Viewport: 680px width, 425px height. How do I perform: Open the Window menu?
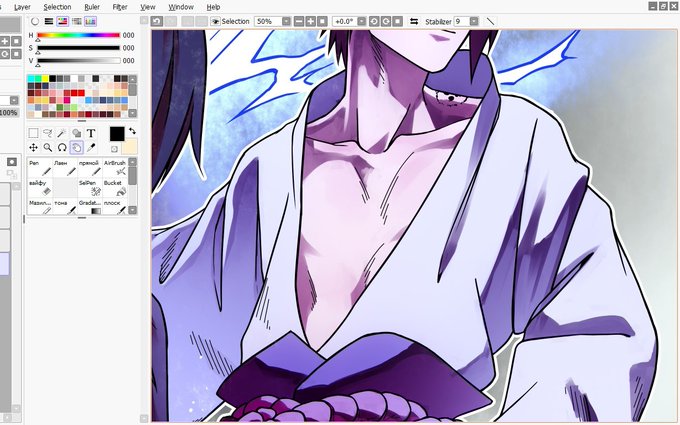click(x=181, y=7)
